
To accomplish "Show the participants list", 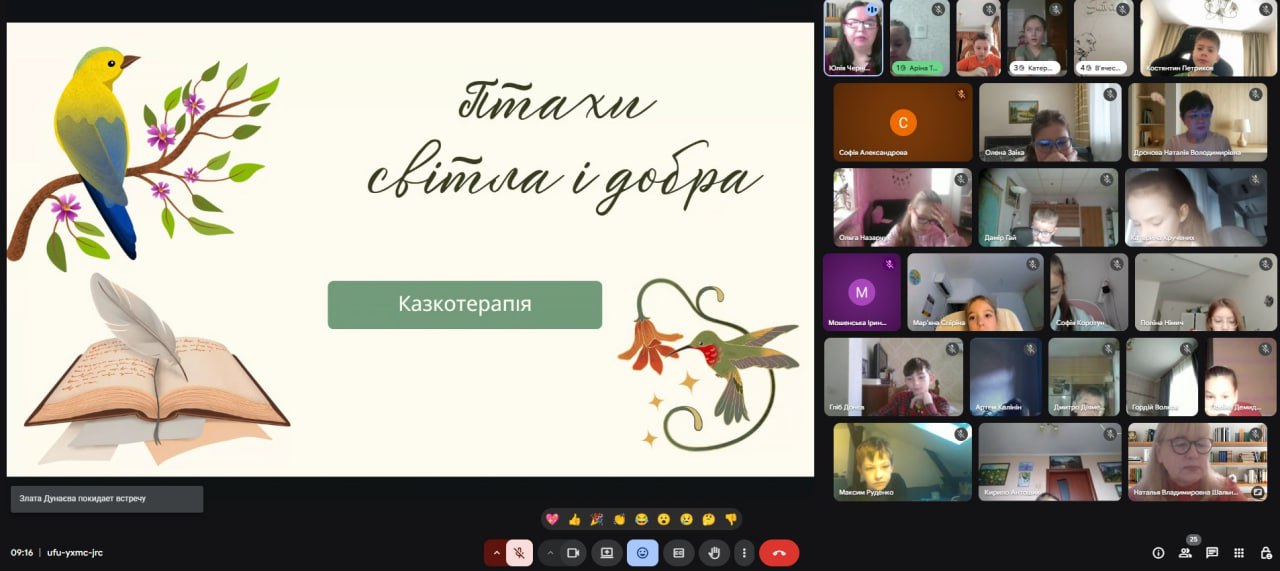I will click(1185, 552).
